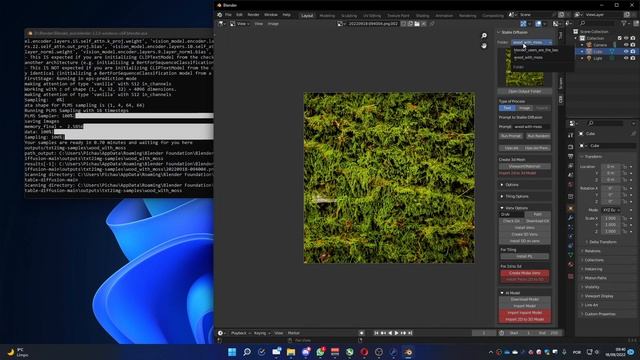
Task: Select the Object properties orange square tab
Action: [x=571, y=208]
